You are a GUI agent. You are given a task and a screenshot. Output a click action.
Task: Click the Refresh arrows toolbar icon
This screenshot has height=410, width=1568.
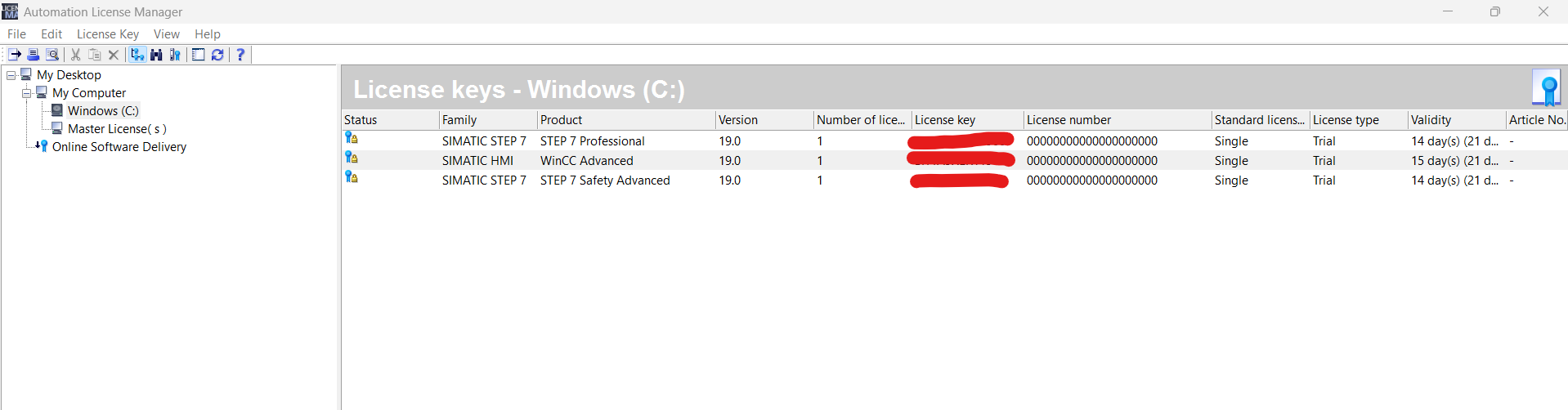point(217,55)
